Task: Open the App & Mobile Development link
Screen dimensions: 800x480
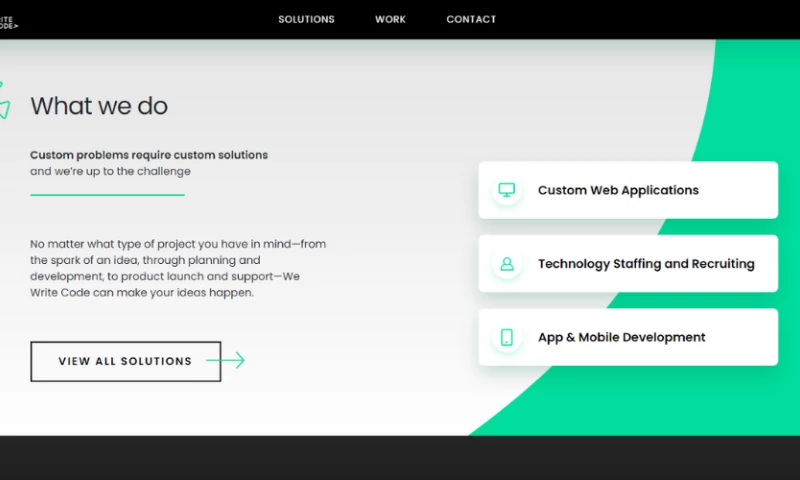Action: [621, 337]
